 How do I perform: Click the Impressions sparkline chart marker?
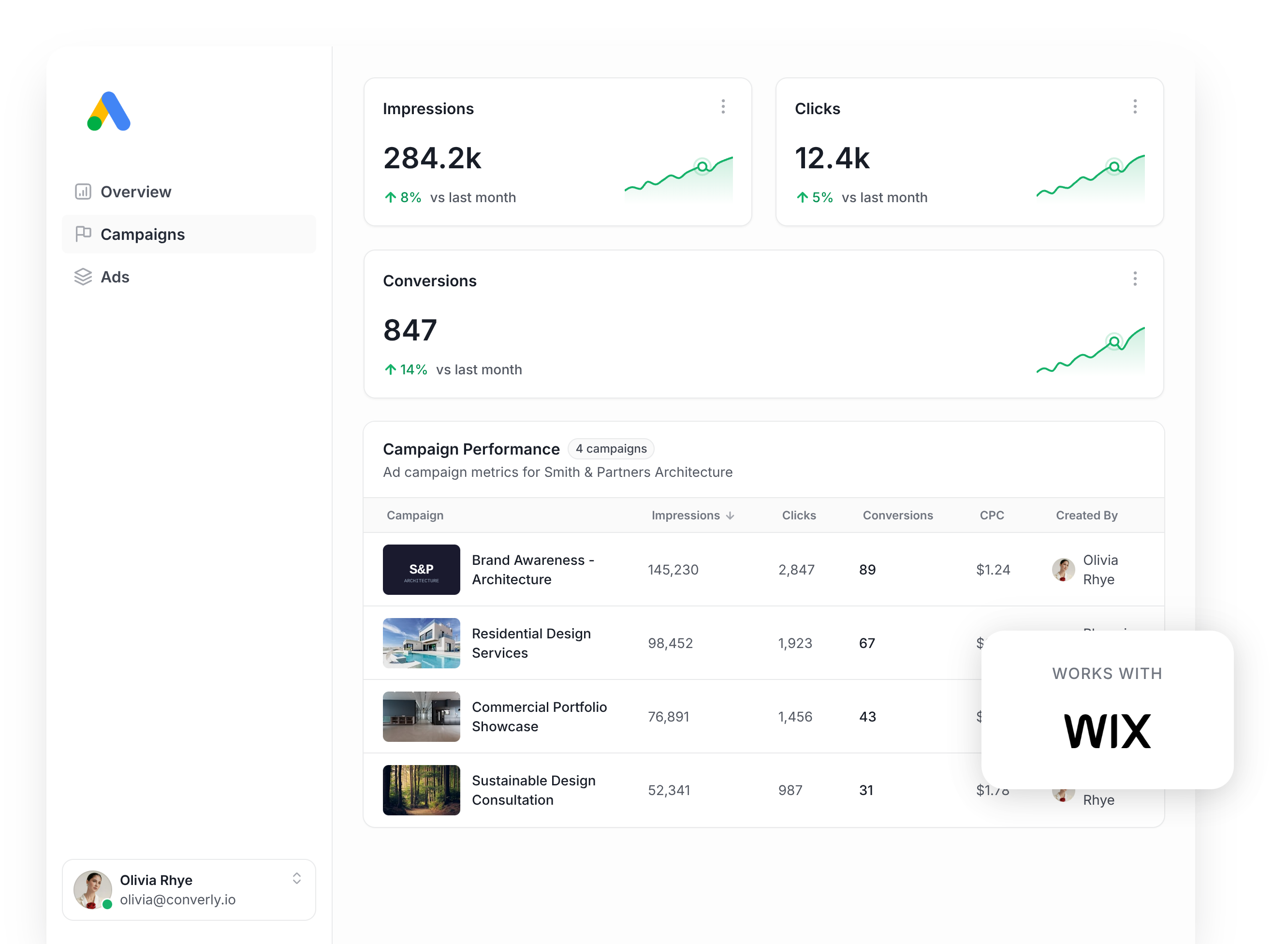[702, 166]
